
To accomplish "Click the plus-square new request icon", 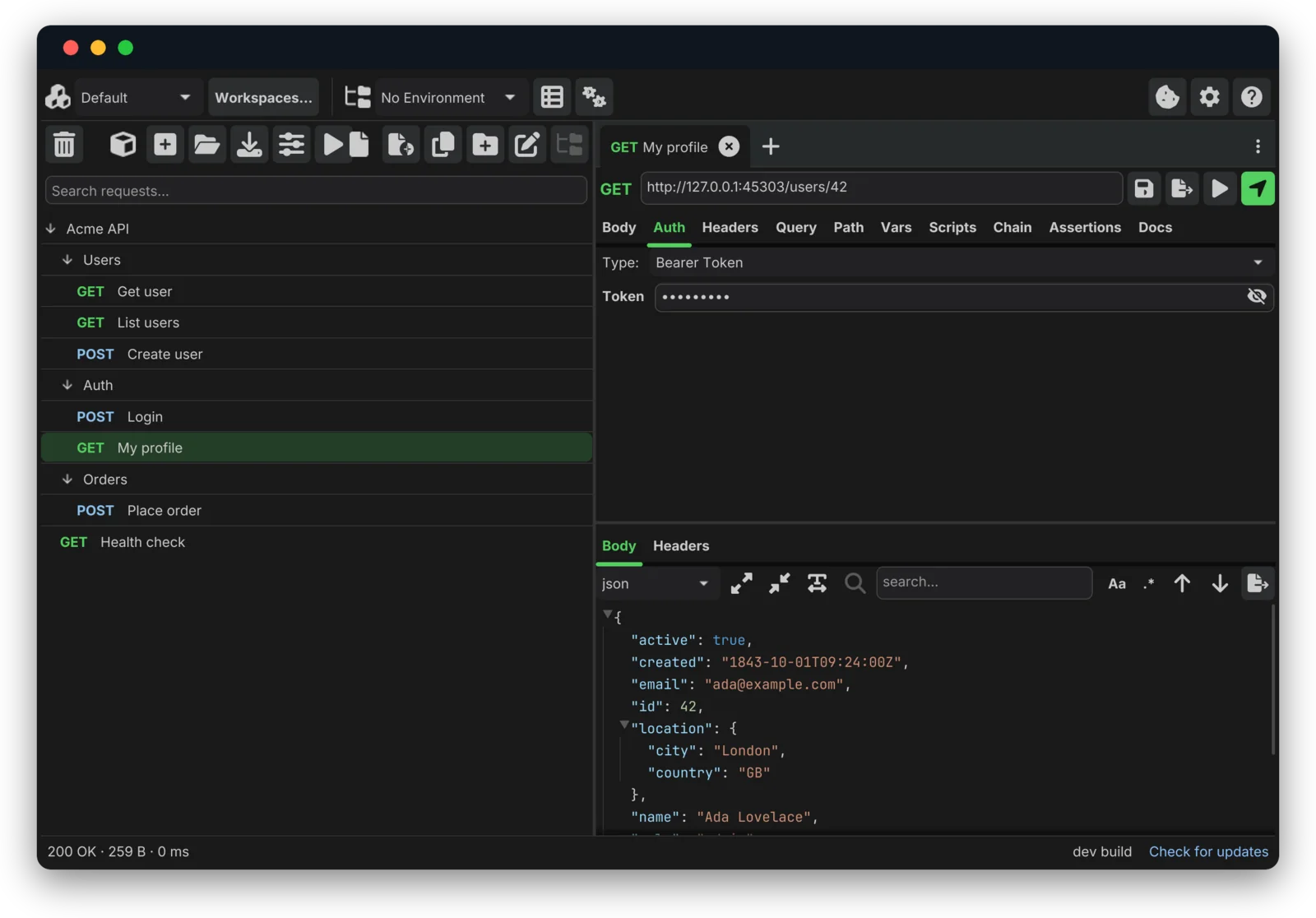I will click(165, 145).
